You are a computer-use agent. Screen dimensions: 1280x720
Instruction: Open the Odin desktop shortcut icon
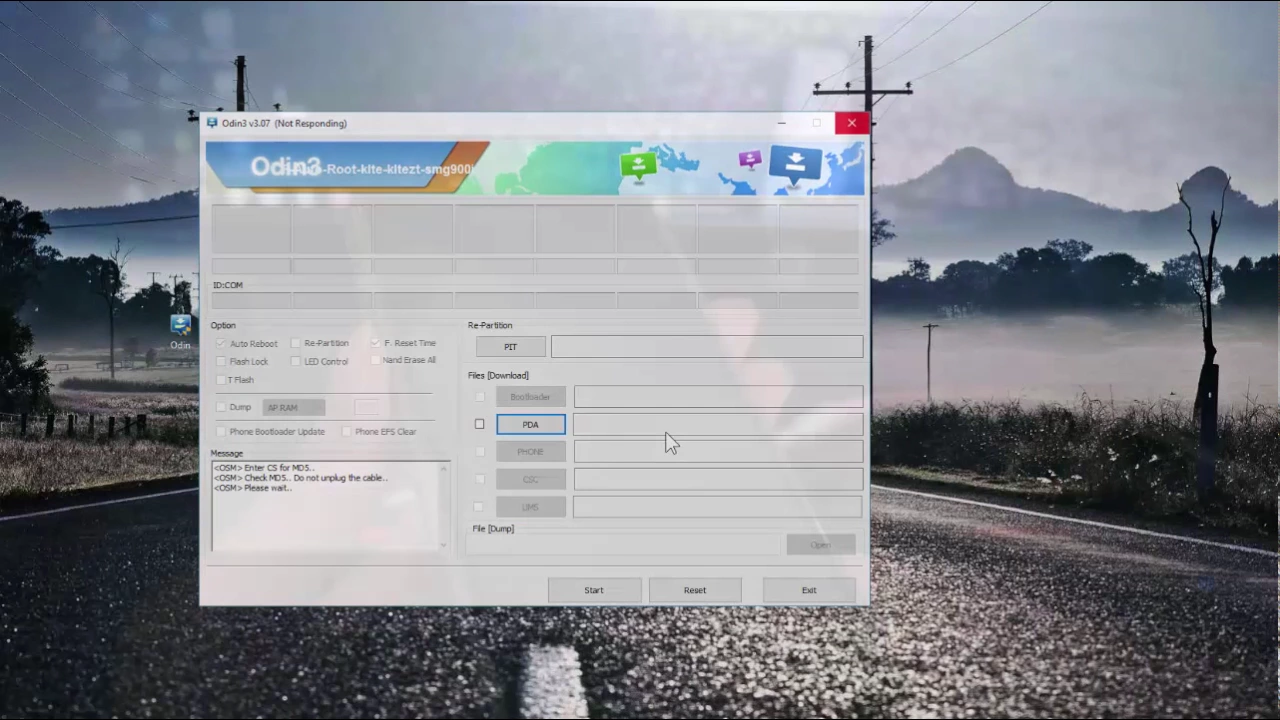(180, 331)
